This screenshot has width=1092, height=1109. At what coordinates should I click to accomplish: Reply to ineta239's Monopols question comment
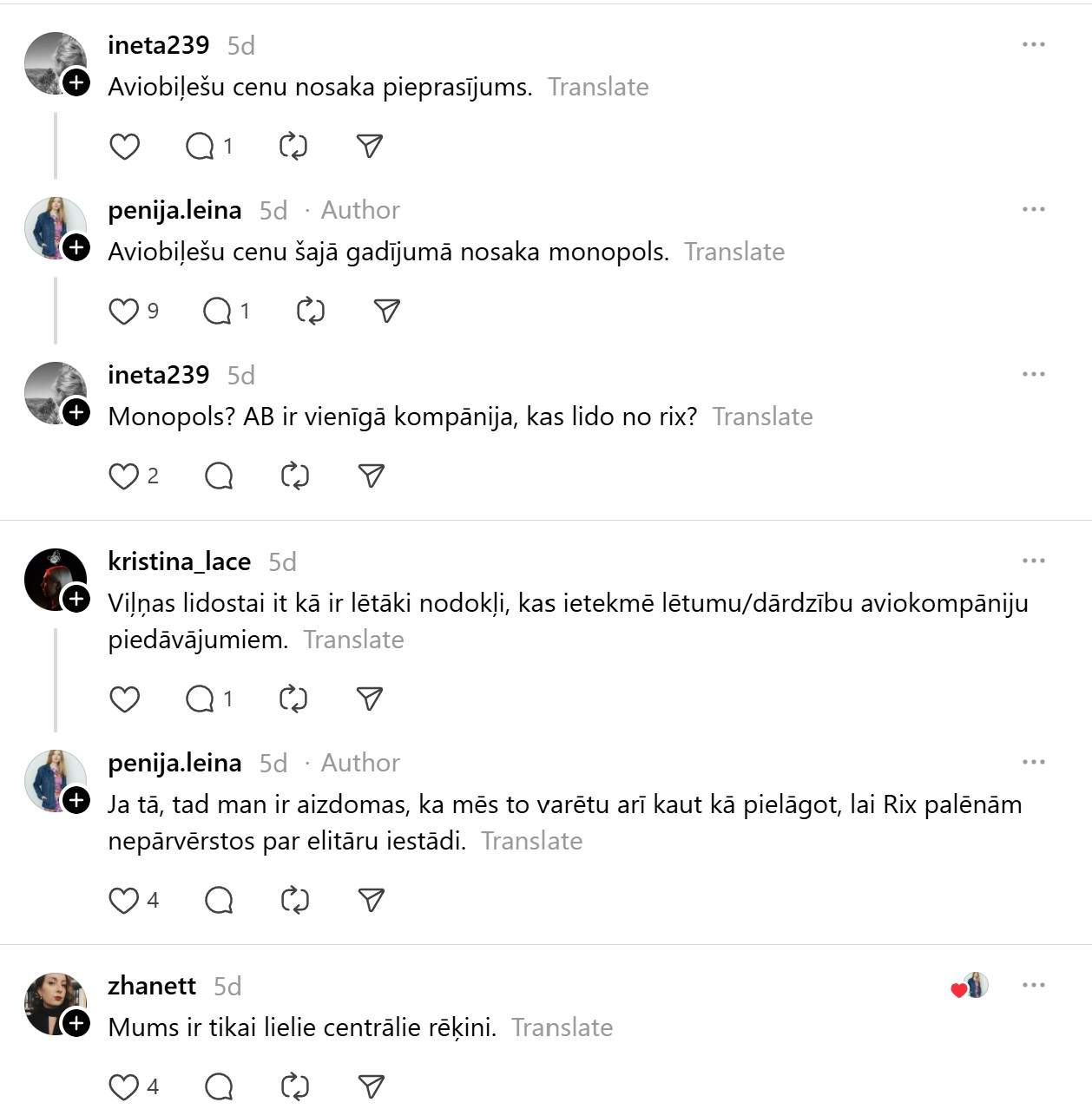coord(219,476)
